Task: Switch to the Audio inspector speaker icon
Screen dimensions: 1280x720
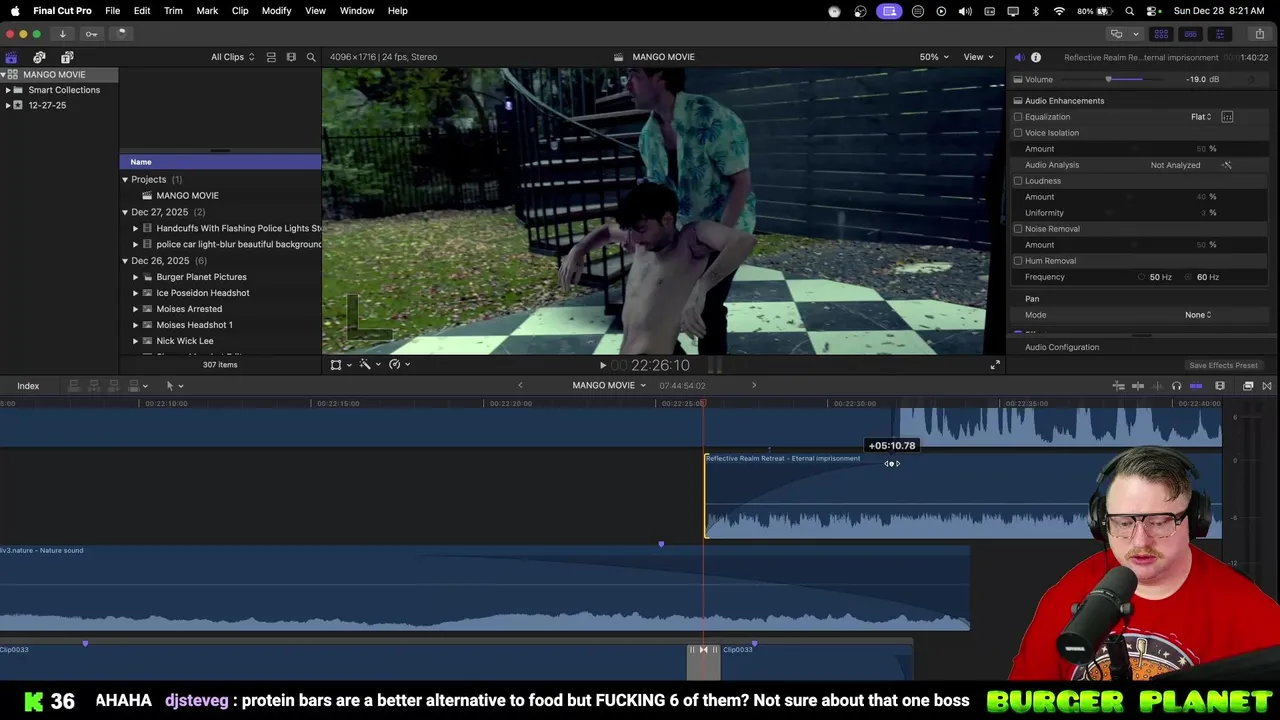Action: point(1019,57)
